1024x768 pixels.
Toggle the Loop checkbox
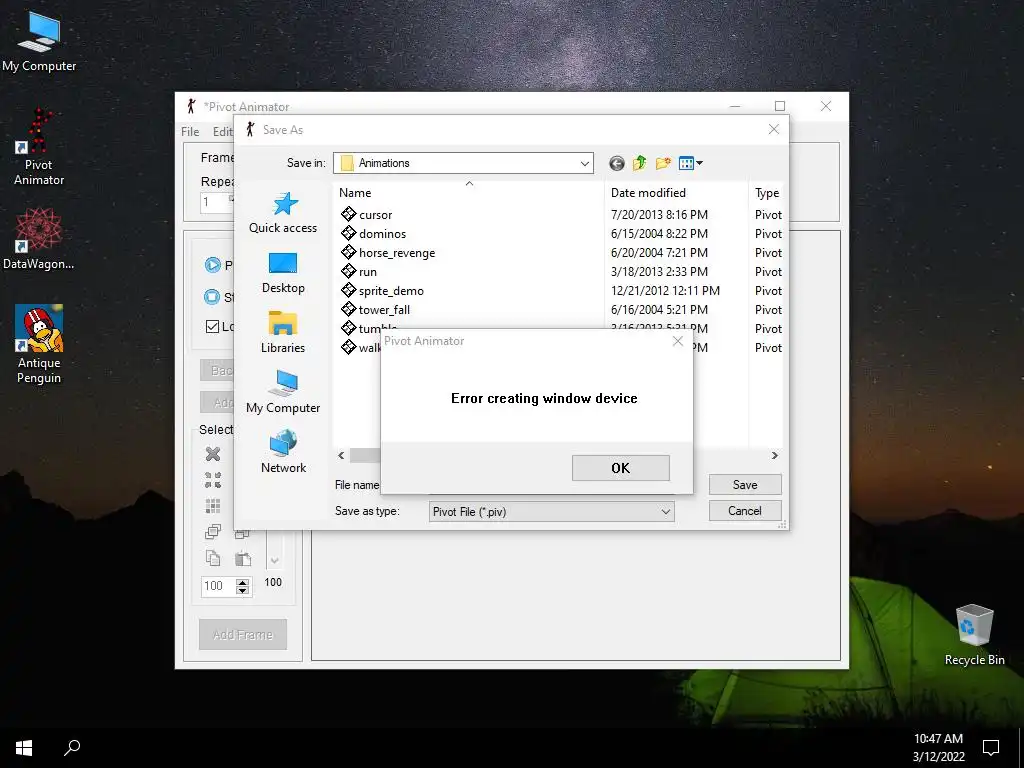click(x=212, y=327)
